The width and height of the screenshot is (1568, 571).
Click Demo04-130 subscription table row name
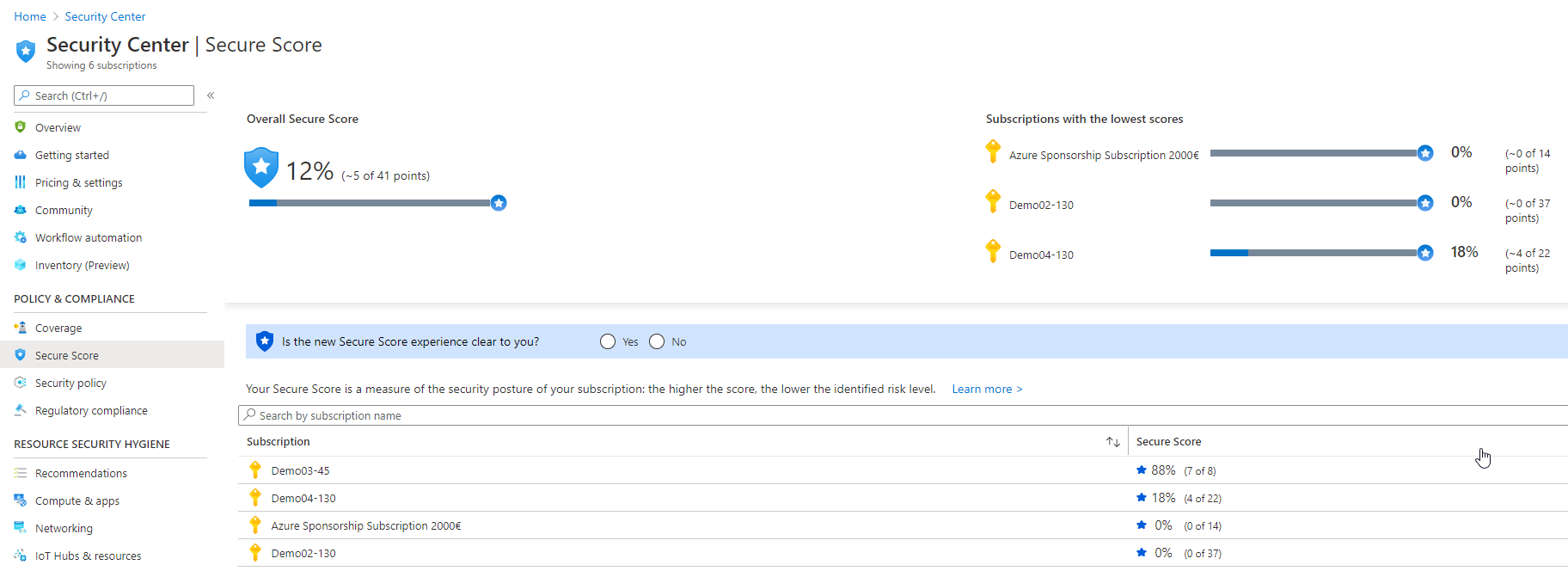pos(303,498)
